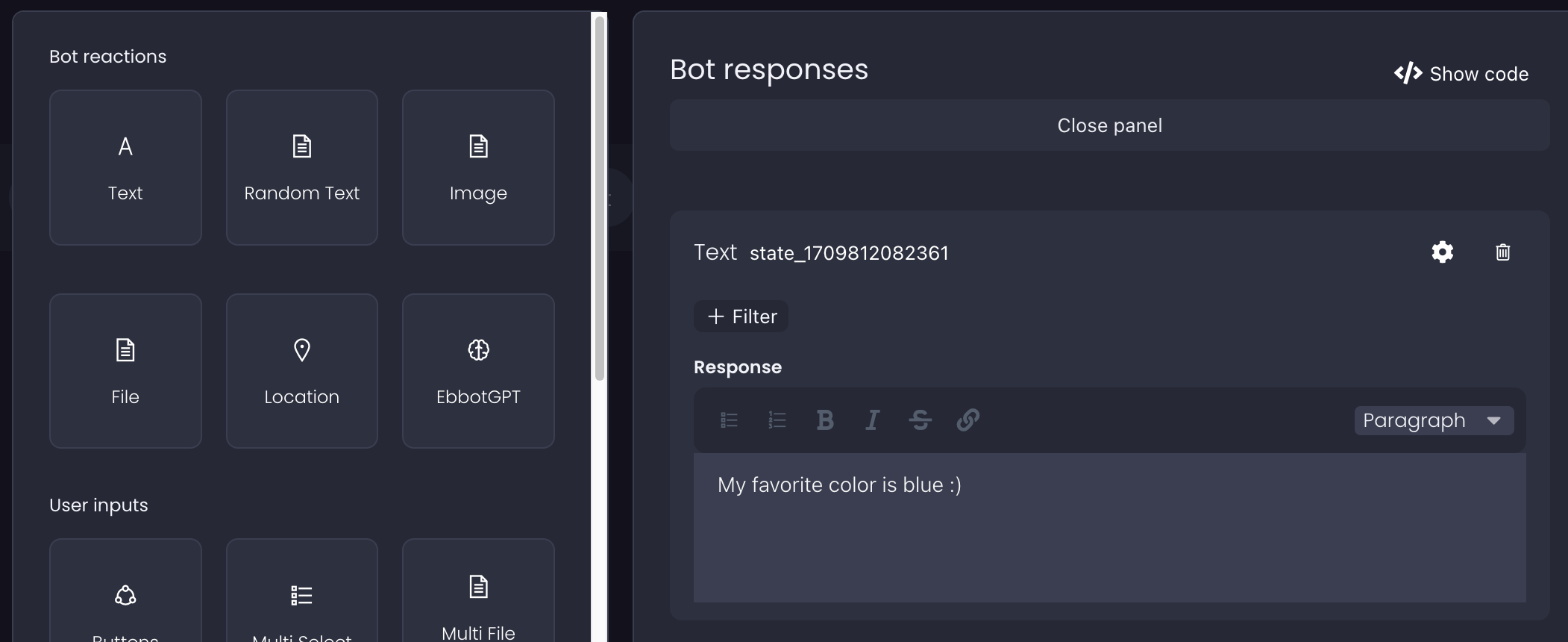
Task: Create a numbered list in the editor
Action: coord(777,420)
